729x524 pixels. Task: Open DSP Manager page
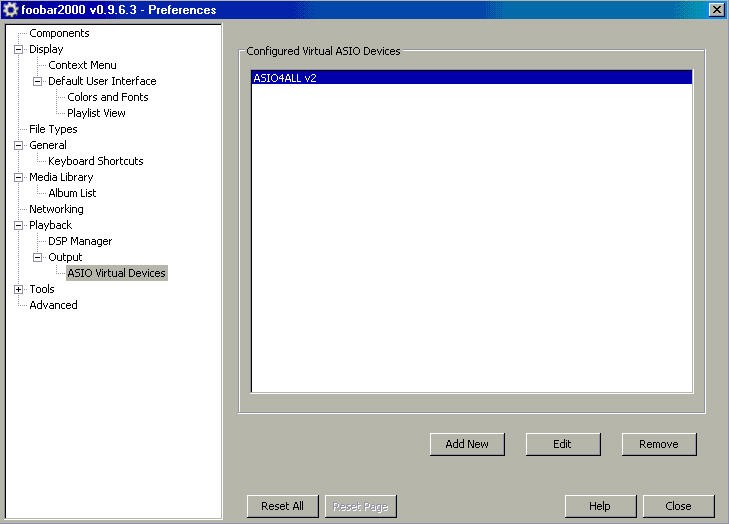[x=80, y=241]
